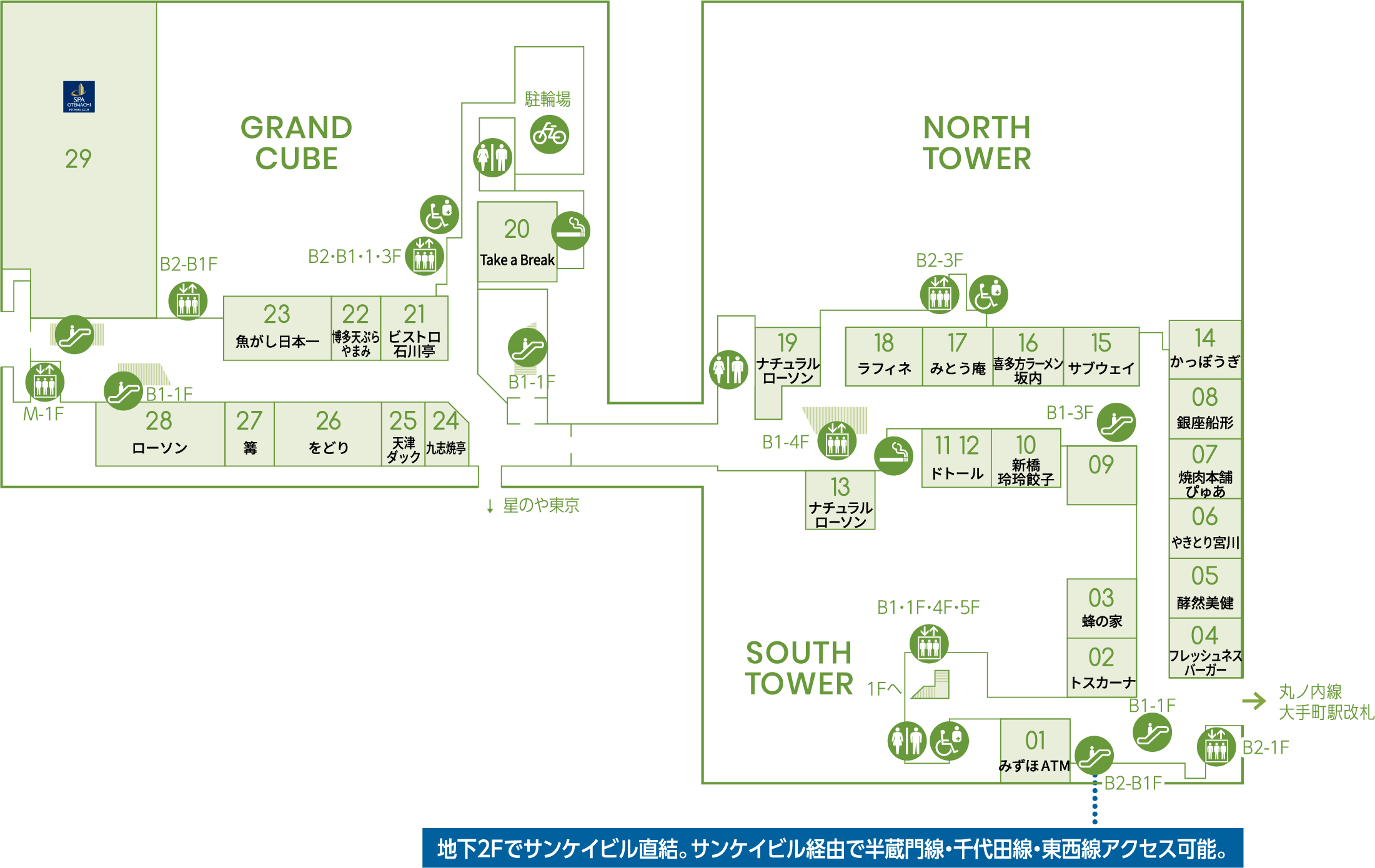Click the B1-1F escalator icon above Lawson 28
Image resolution: width=1375 pixels, height=868 pixels.
click(x=123, y=391)
